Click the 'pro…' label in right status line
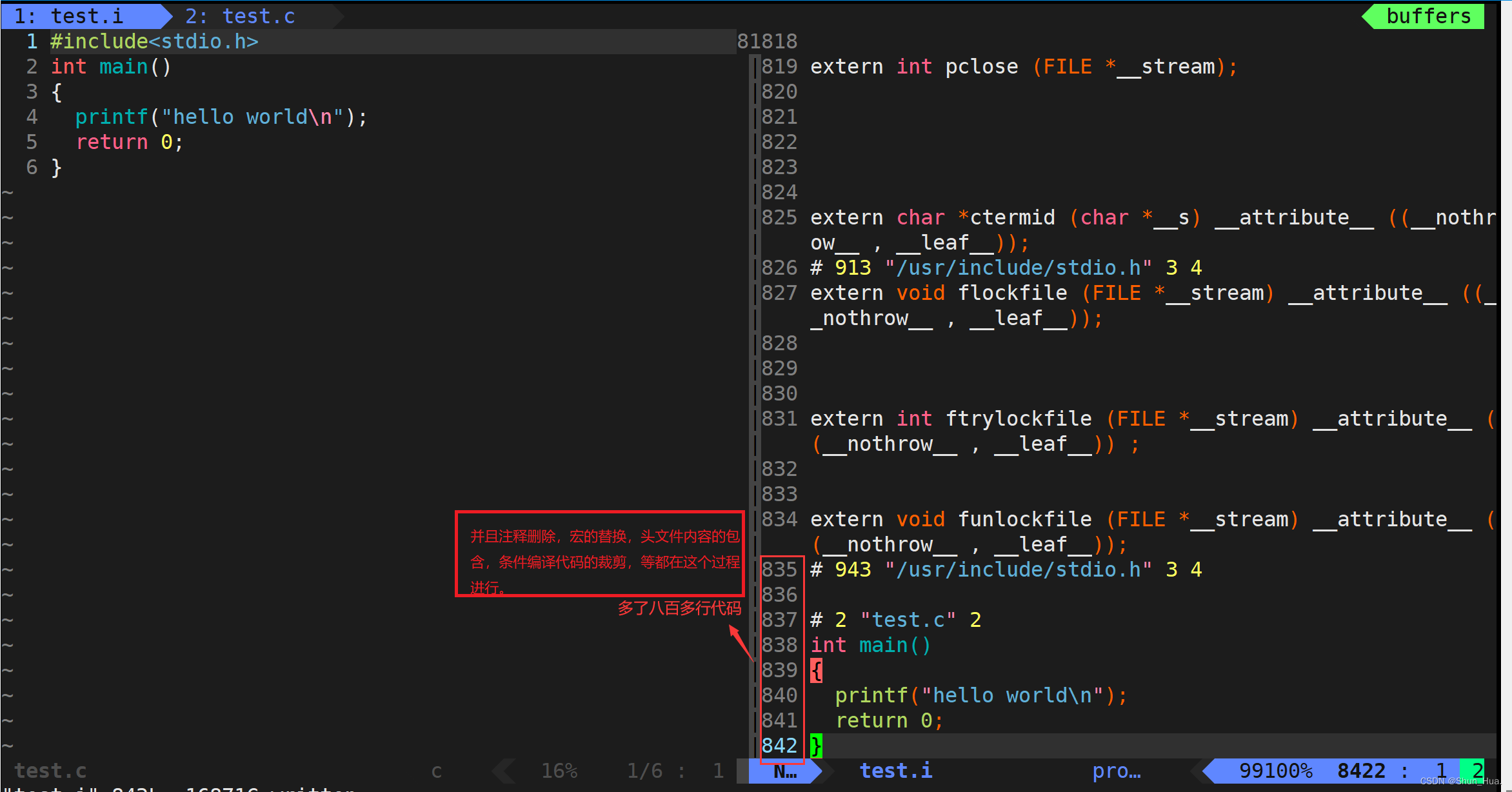This screenshot has height=792, width=1512. click(x=1117, y=771)
